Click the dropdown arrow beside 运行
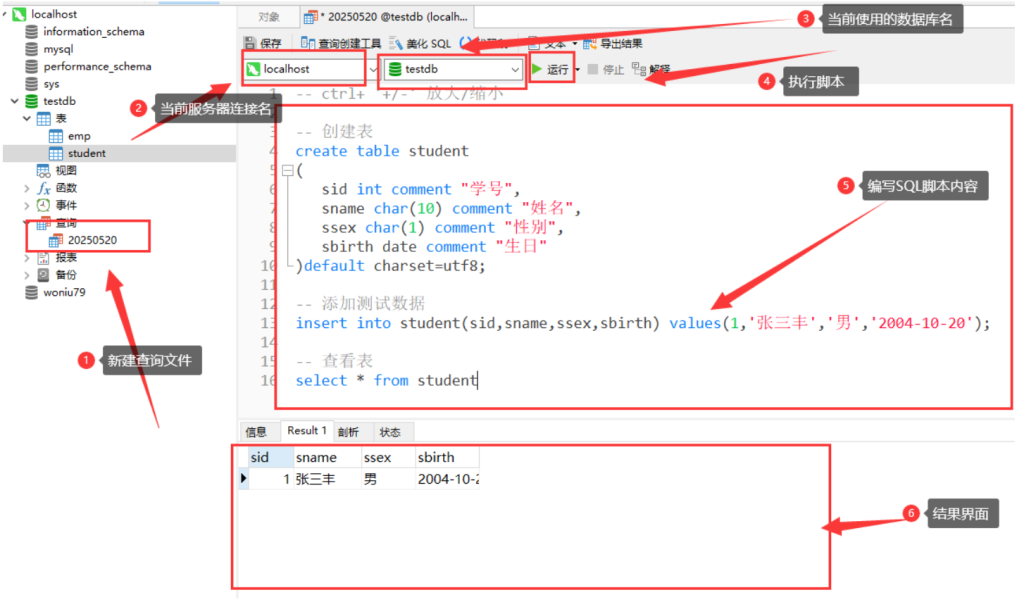1024x602 pixels. point(577,70)
